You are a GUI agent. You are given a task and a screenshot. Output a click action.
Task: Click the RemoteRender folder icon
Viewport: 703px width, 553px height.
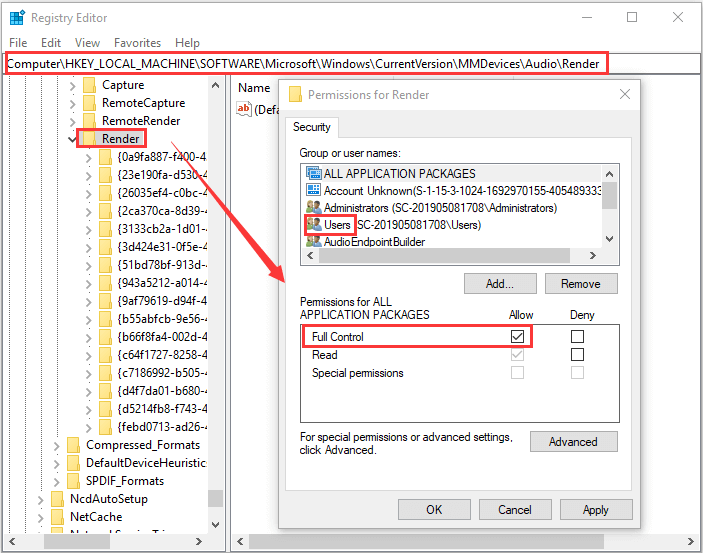90,121
